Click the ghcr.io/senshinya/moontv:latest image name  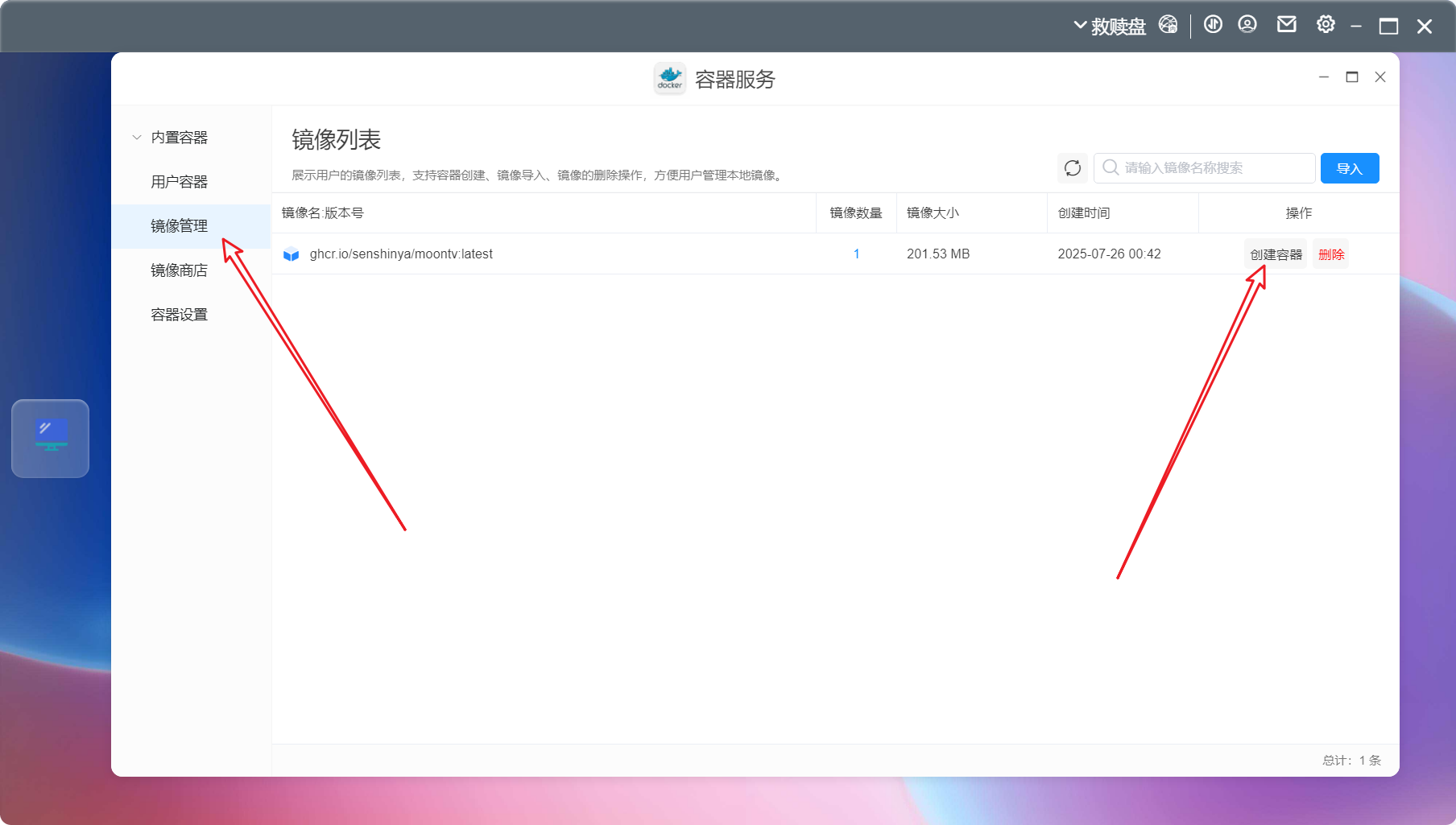click(x=401, y=254)
